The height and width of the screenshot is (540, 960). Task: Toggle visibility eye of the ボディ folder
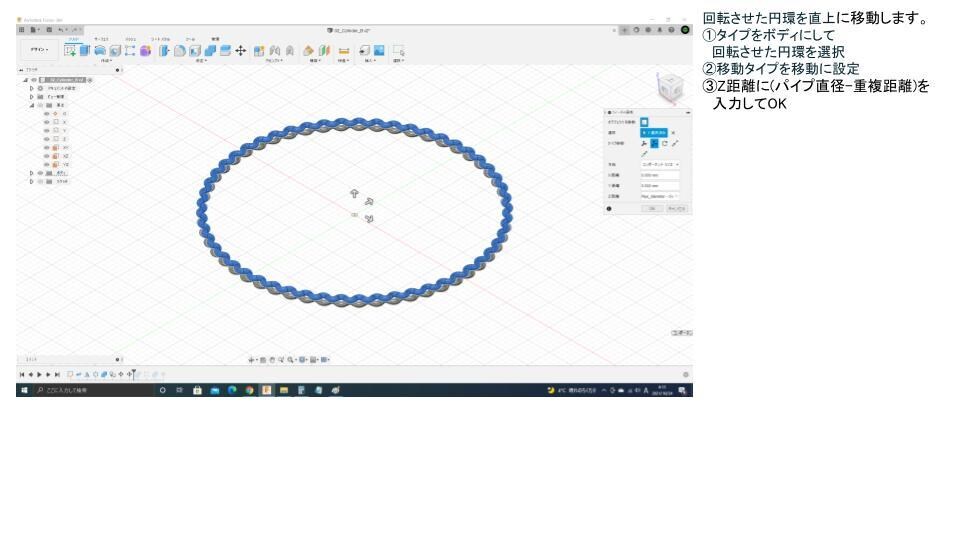click(40, 173)
